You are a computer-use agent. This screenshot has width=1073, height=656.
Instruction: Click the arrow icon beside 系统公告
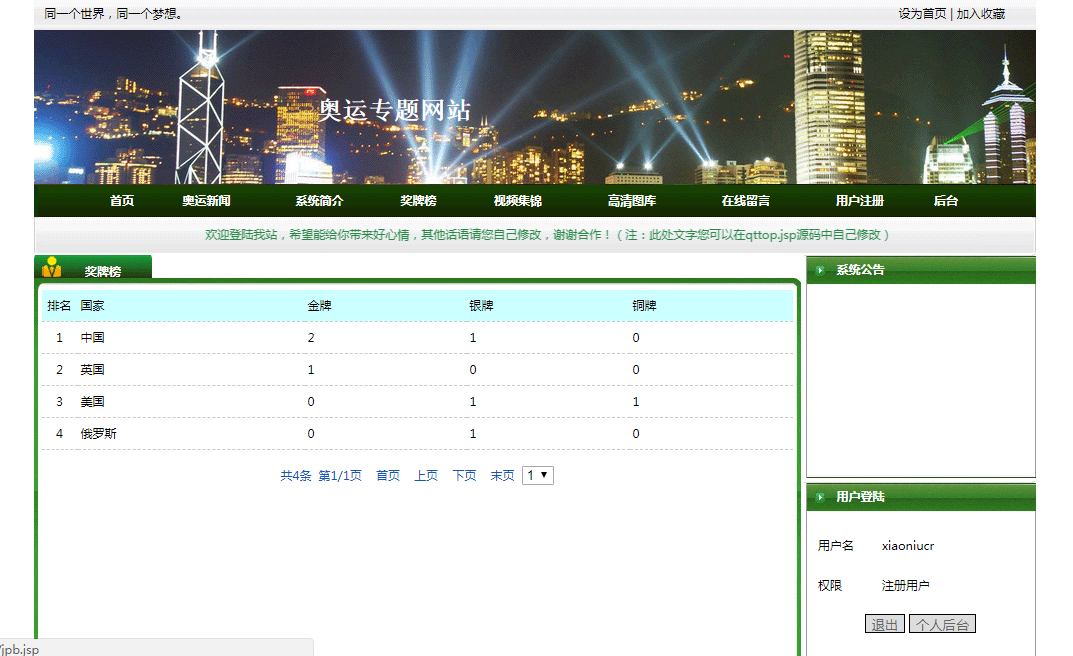tap(820, 270)
